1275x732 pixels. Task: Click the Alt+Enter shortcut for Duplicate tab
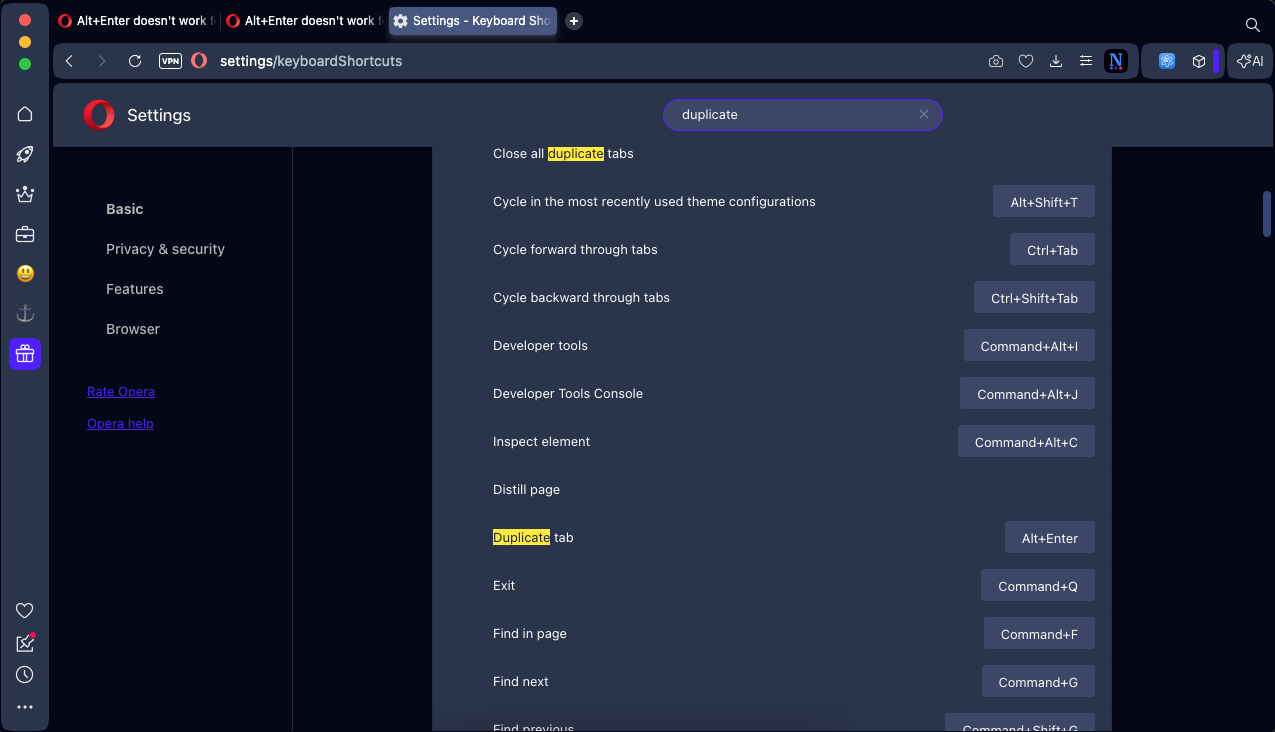coord(1049,538)
